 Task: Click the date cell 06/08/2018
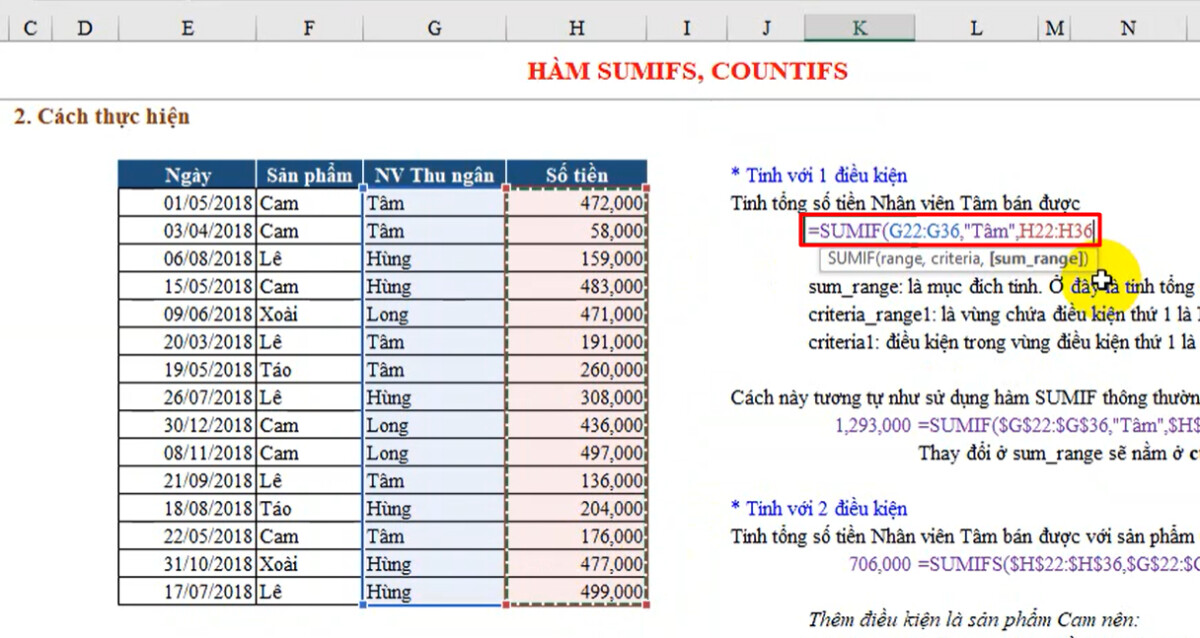click(x=187, y=259)
